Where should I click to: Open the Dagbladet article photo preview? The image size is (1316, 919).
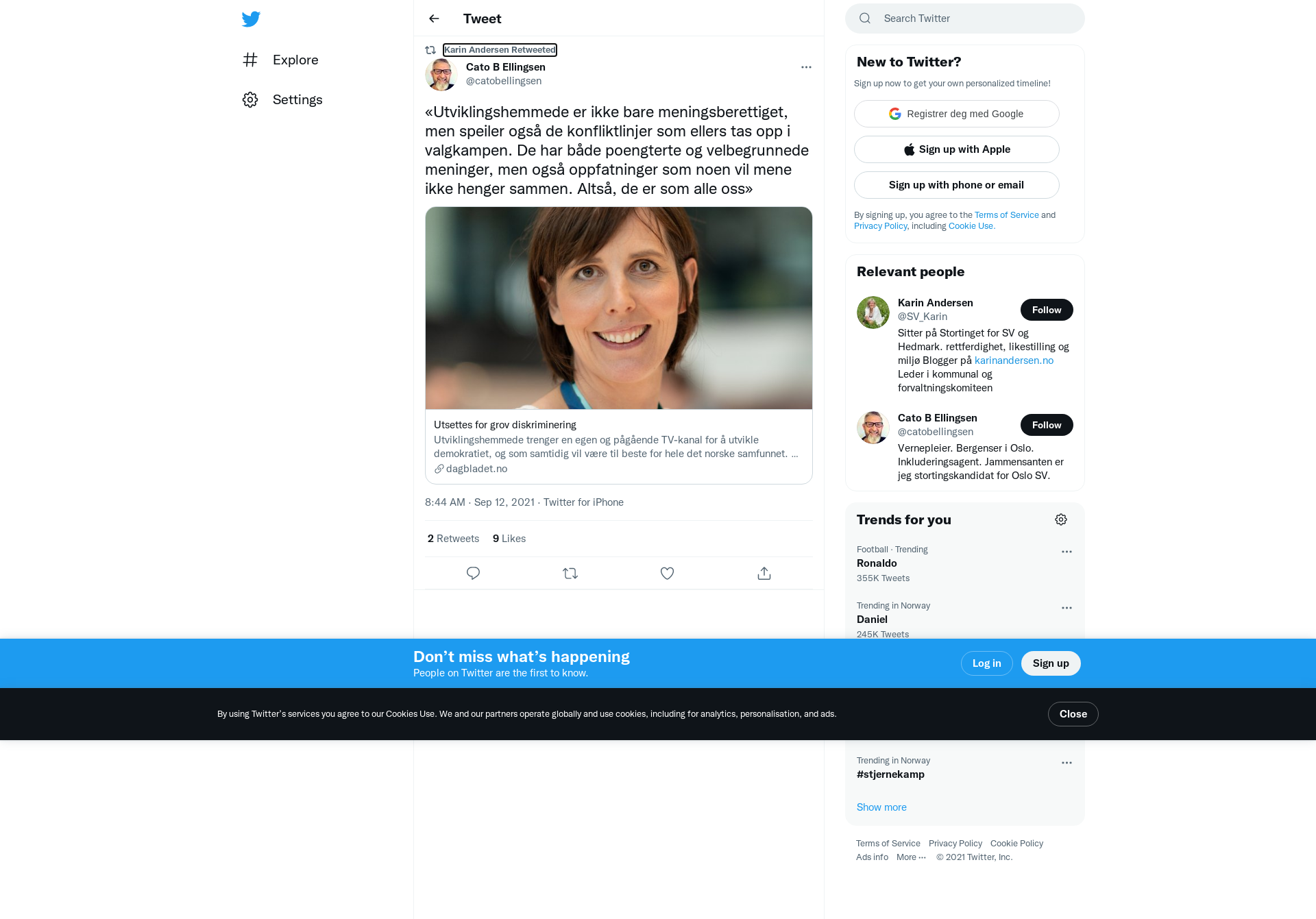point(619,308)
